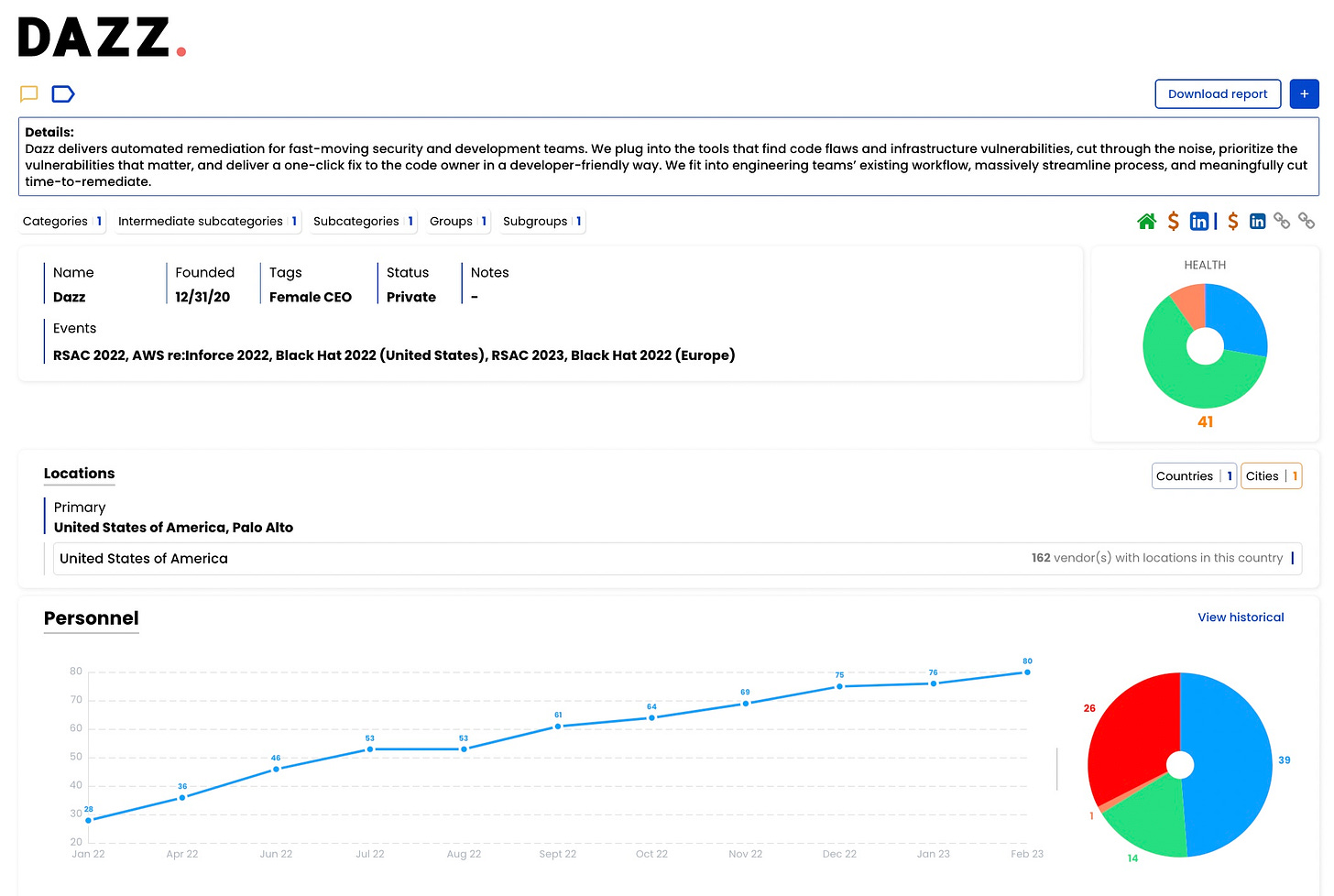Click the HEALTH label above the donut

tap(1205, 265)
